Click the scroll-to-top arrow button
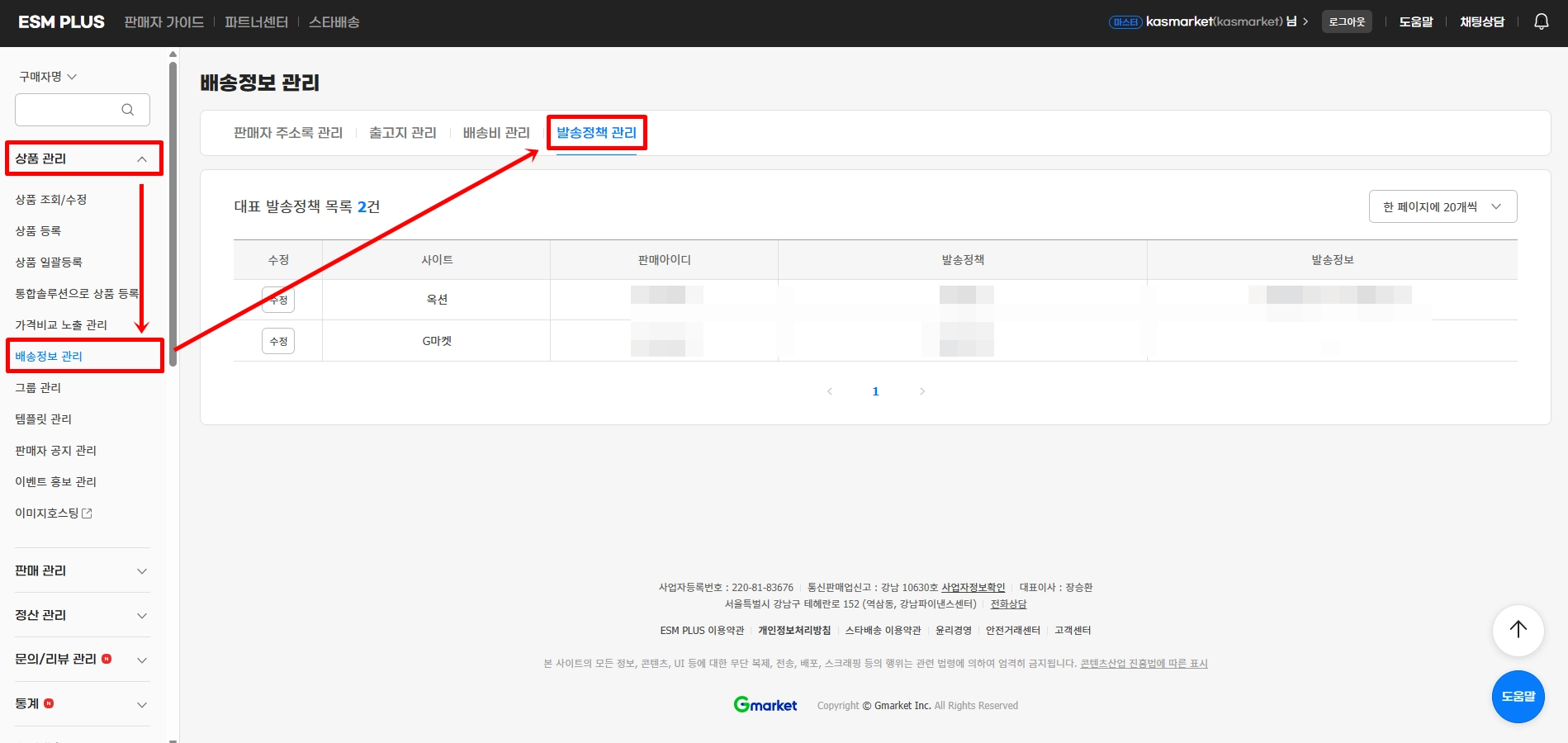 click(1518, 630)
